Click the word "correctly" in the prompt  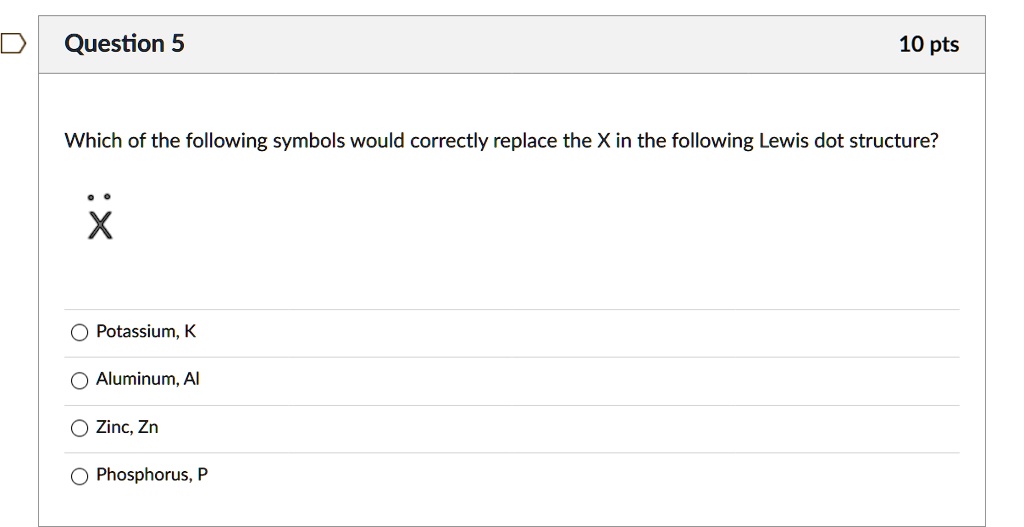(451, 141)
